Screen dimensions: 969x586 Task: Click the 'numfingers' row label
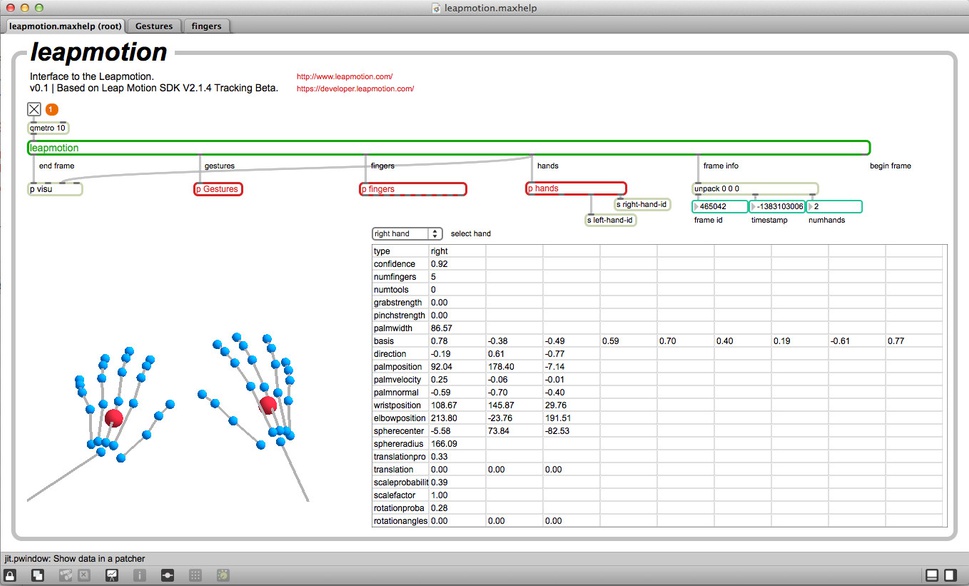click(395, 277)
